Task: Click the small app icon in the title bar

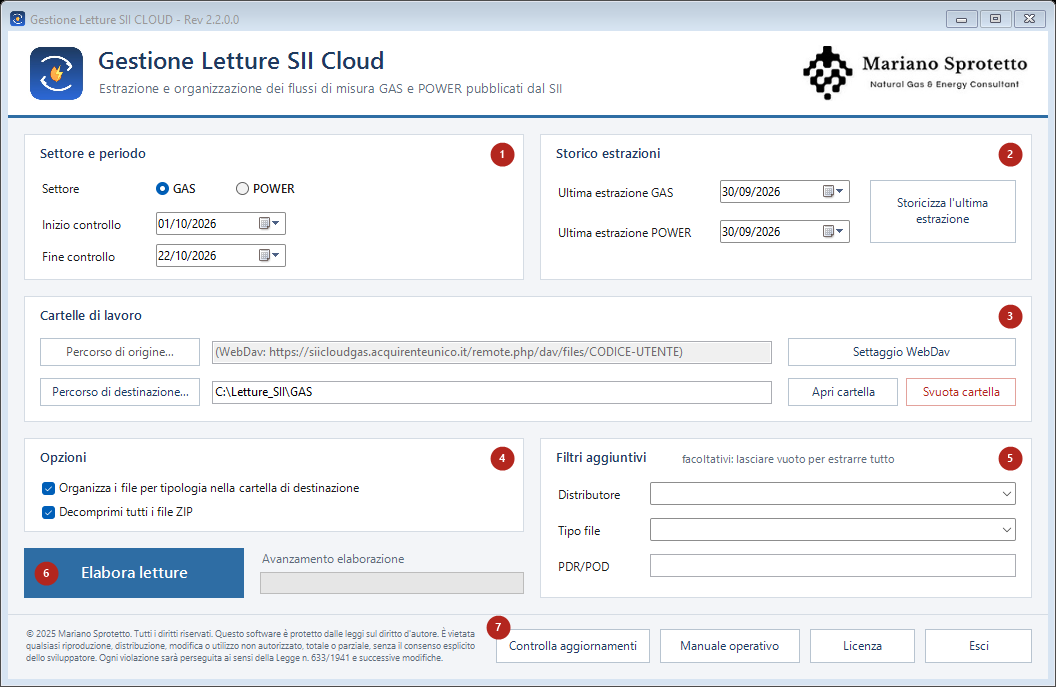Action: pyautogui.click(x=18, y=19)
